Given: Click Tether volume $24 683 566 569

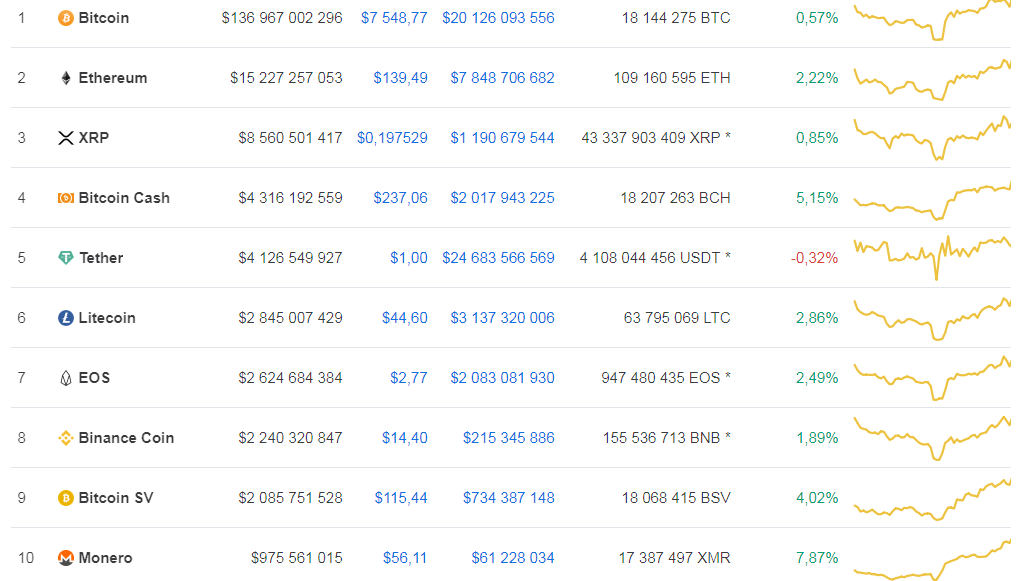Looking at the screenshot, I should coord(498,258).
